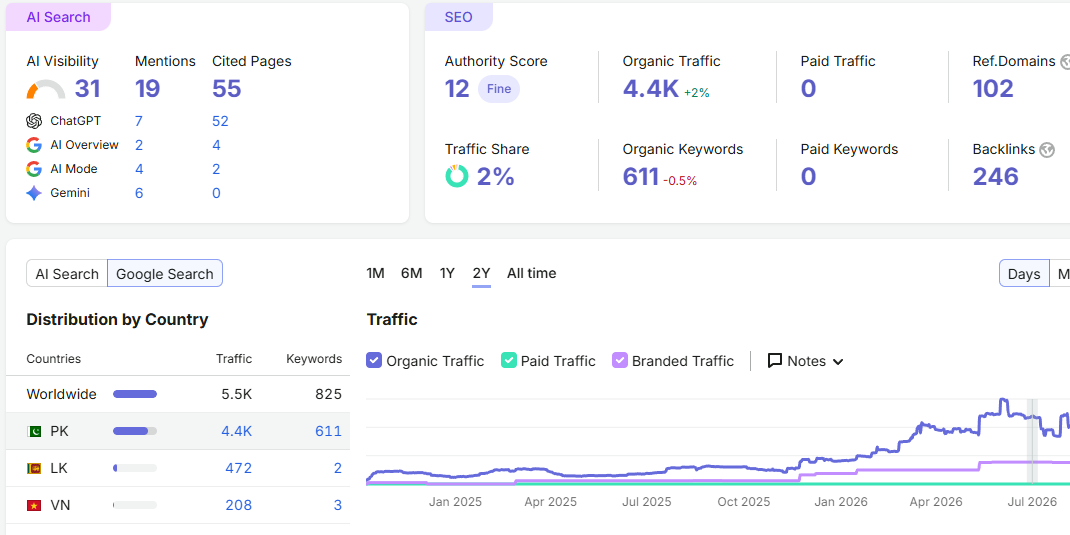
Task: Click the Traffic Share value 2%
Action: click(x=495, y=177)
